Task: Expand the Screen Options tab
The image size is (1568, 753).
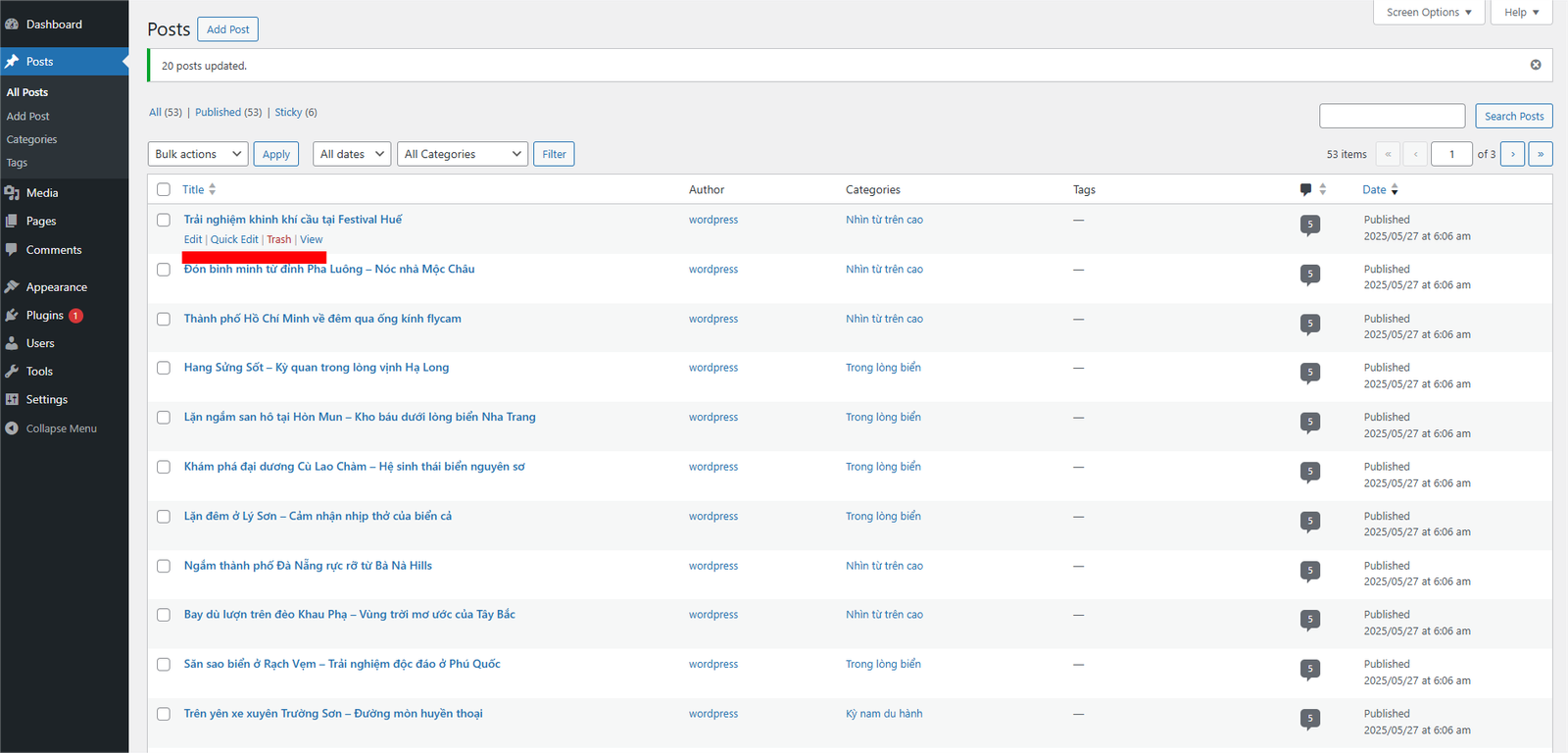Action: click(x=1429, y=12)
